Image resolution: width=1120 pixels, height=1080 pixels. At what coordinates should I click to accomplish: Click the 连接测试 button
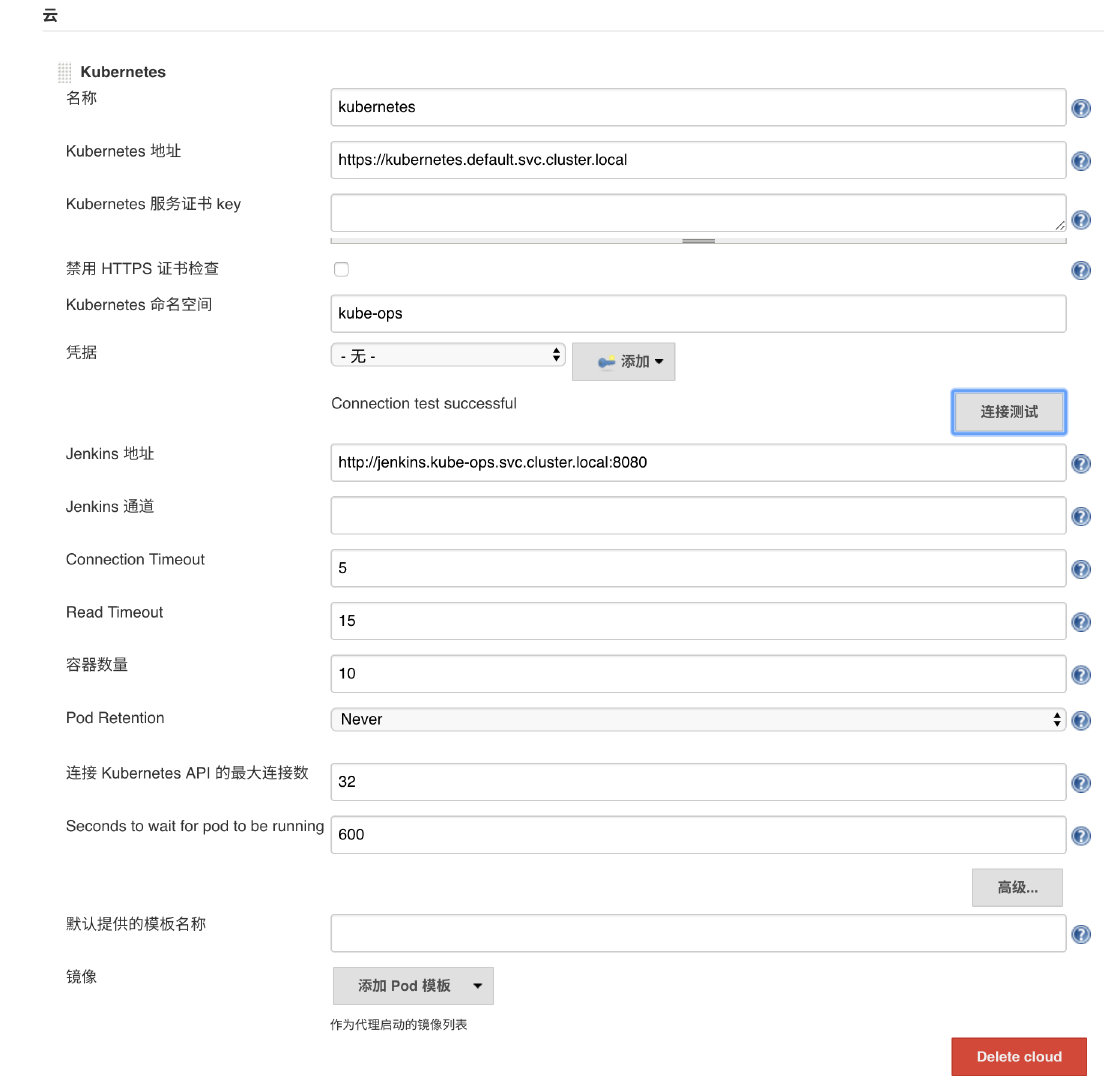1008,411
